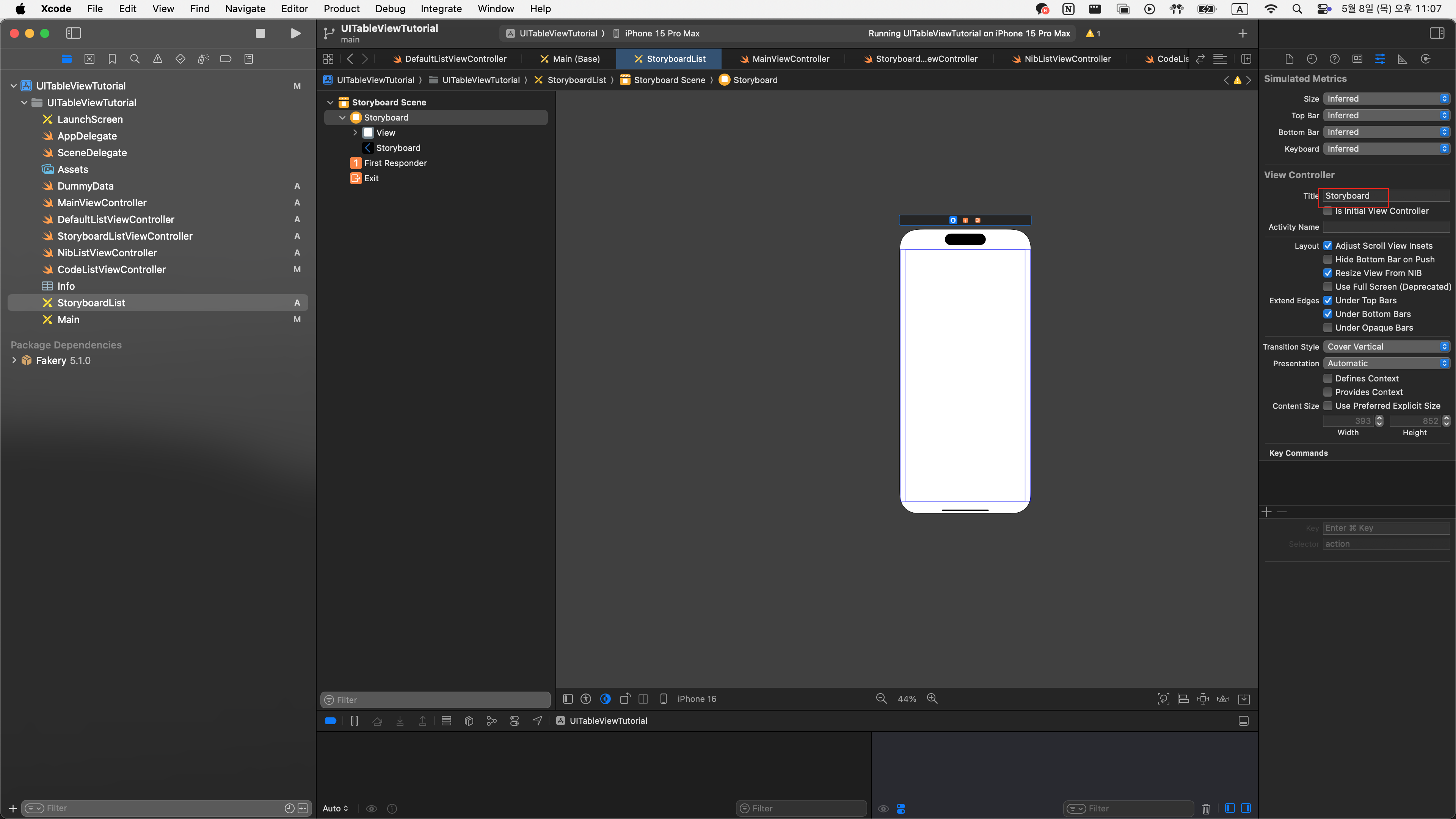This screenshot has width=1456, height=819.
Task: Open the Size simulated metrics dropdown
Action: tap(1386, 98)
